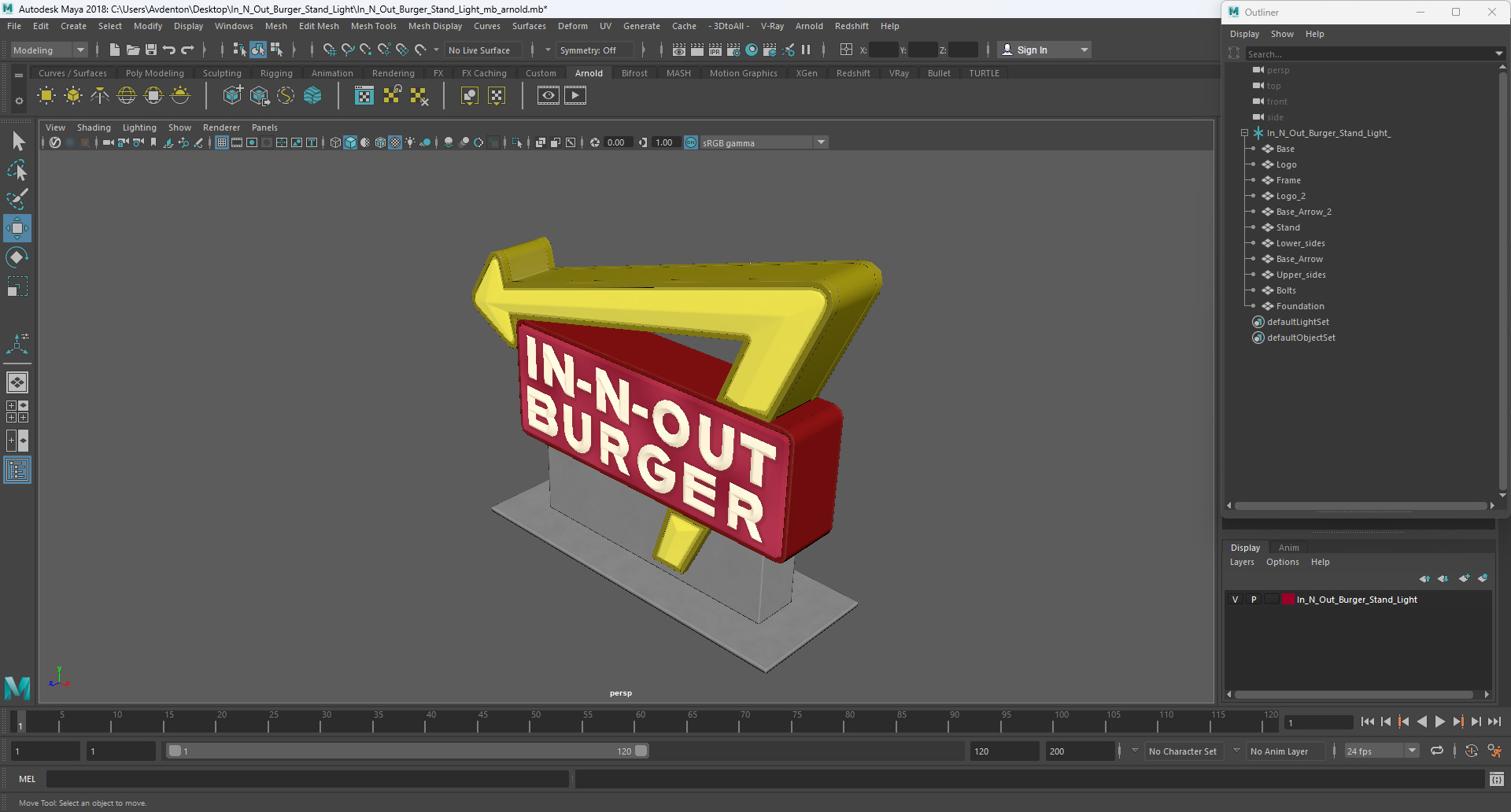Toggle textured display in viewport toolbar

click(395, 142)
